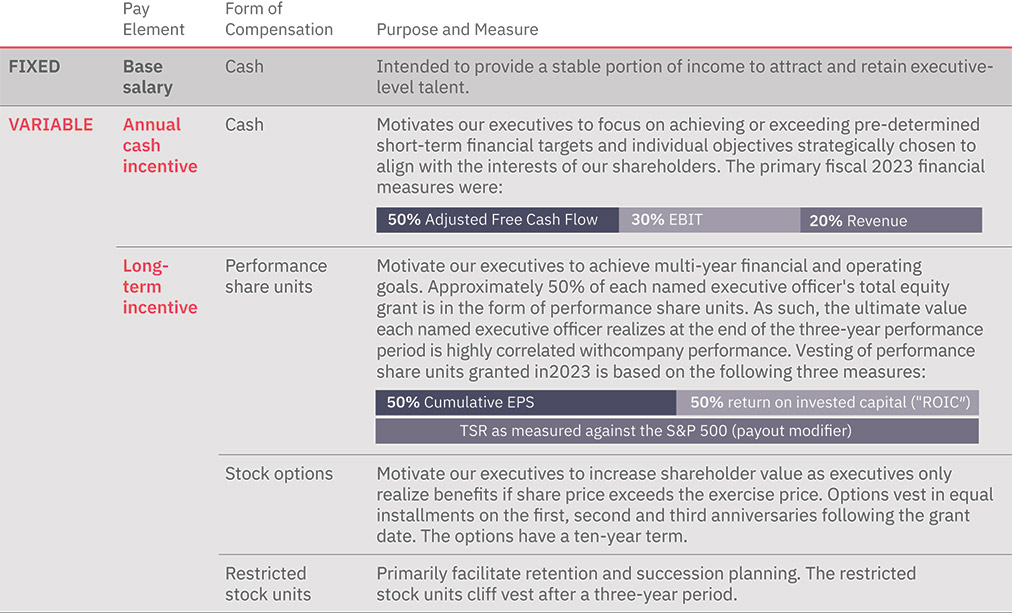
Task: Click the Cash entry in the Annual cash incentive row
Action: click(245, 125)
